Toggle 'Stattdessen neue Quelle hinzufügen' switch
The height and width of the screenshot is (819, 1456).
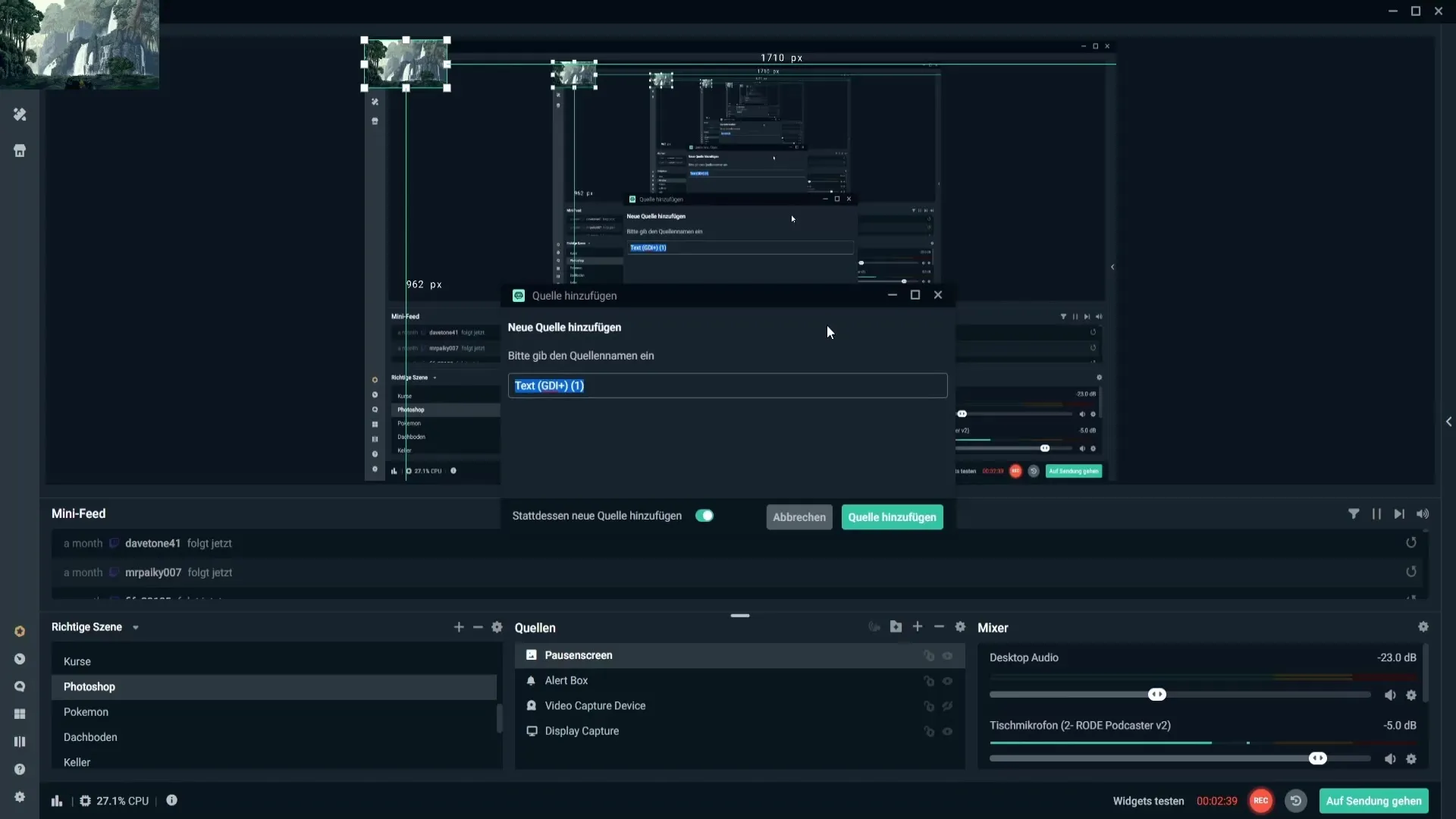[704, 516]
